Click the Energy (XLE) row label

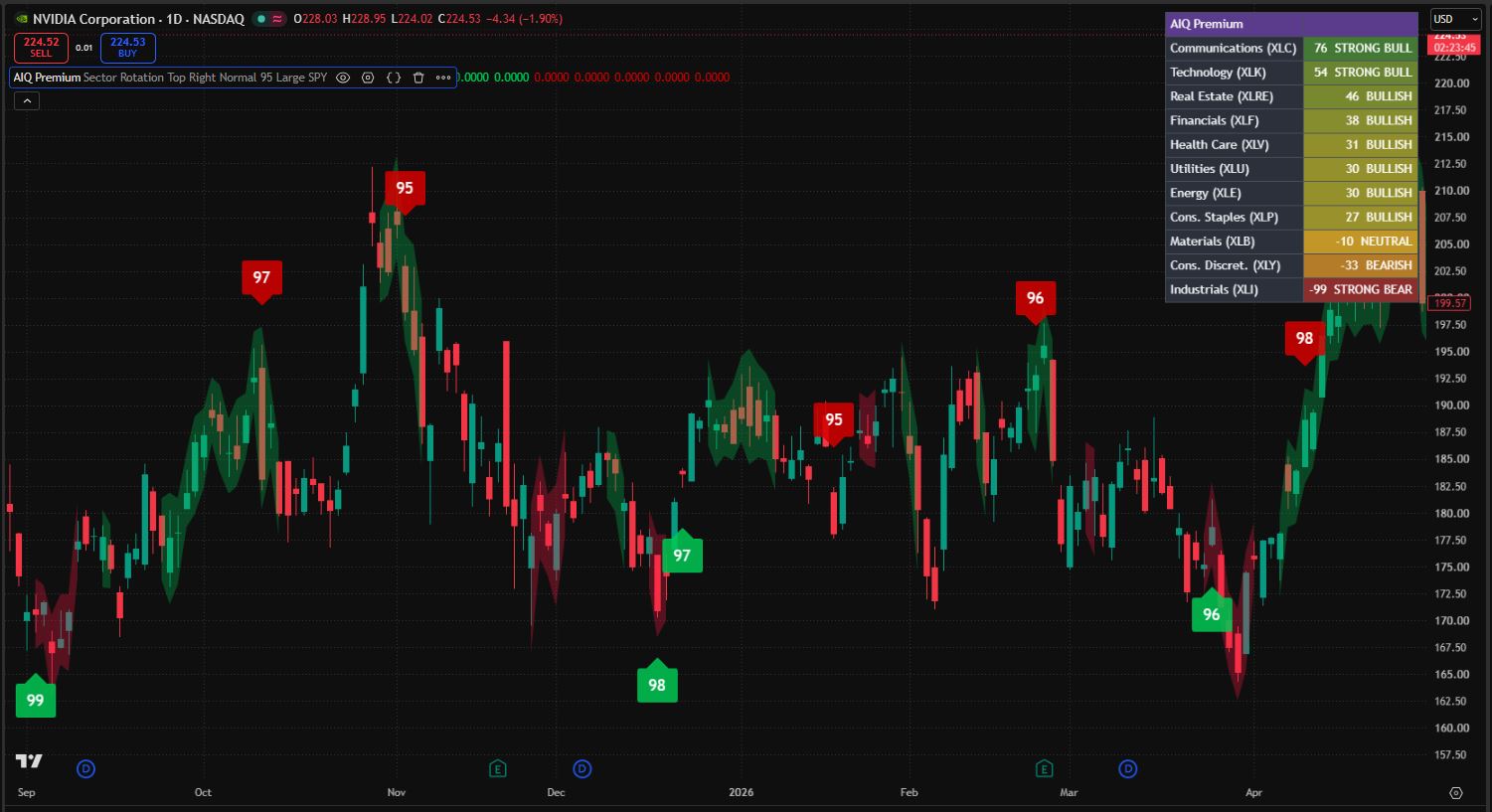(x=1205, y=193)
